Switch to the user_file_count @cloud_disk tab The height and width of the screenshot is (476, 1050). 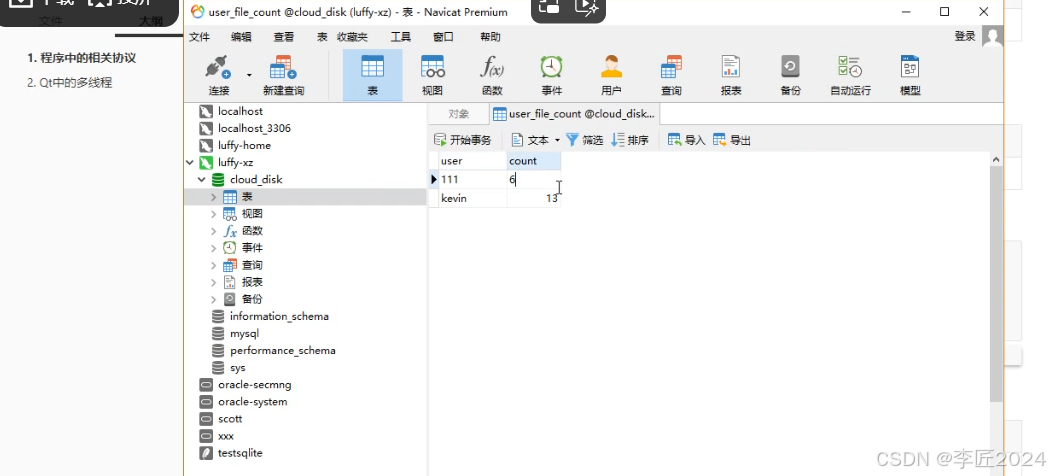pos(575,114)
